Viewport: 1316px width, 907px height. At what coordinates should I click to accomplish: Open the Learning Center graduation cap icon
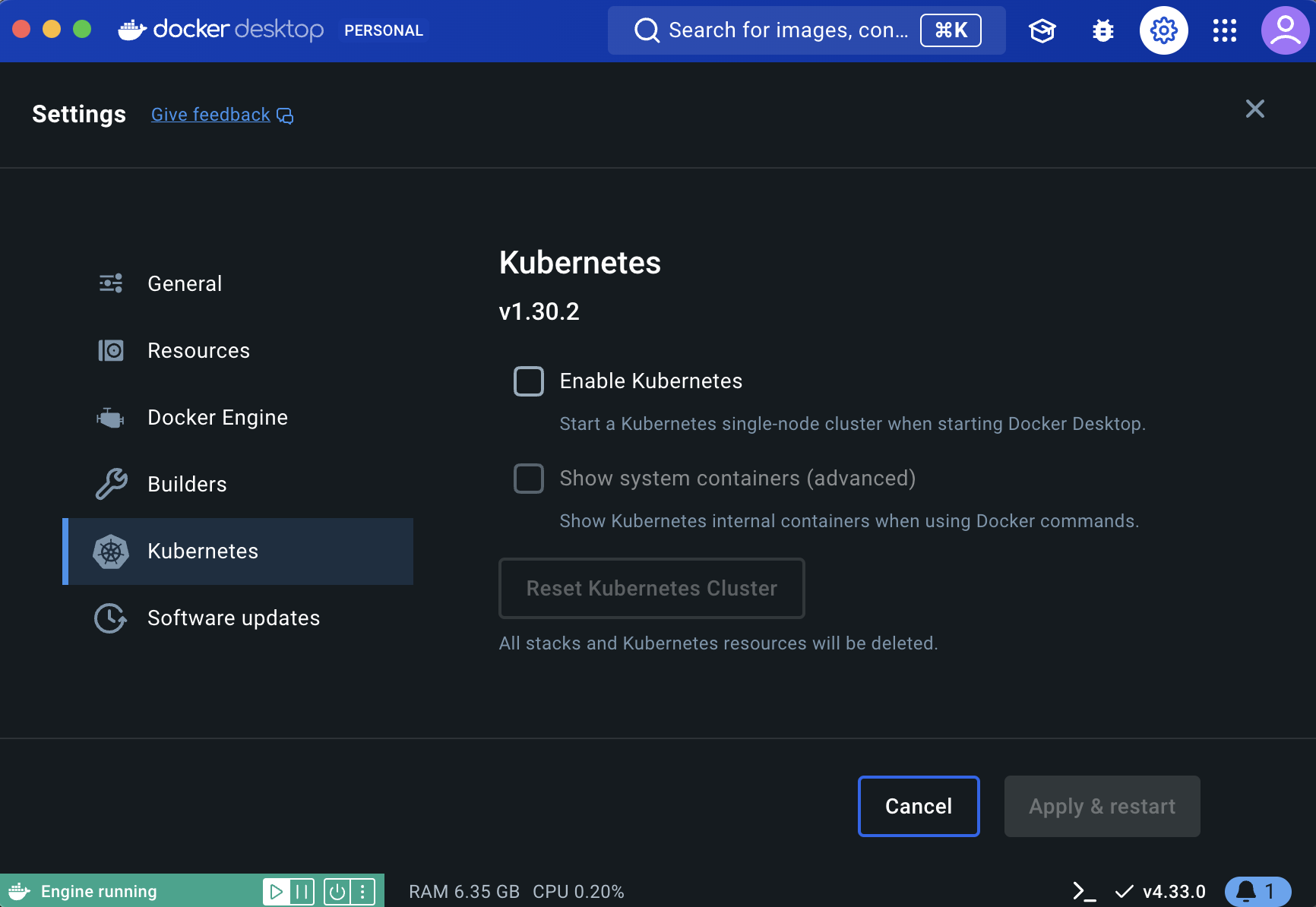pos(1042,30)
